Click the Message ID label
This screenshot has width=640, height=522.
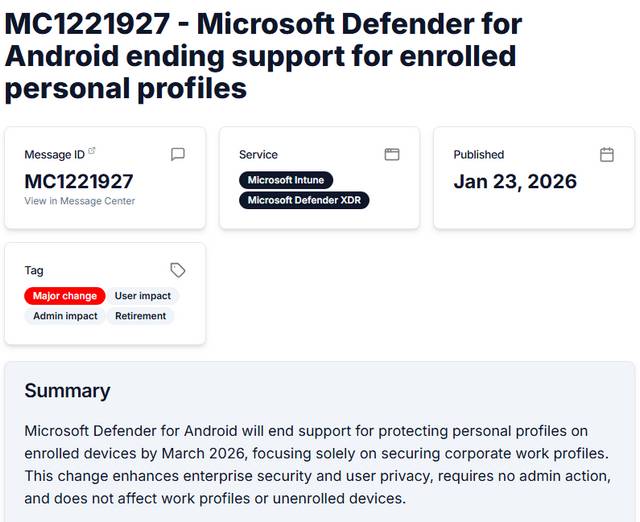point(54,155)
